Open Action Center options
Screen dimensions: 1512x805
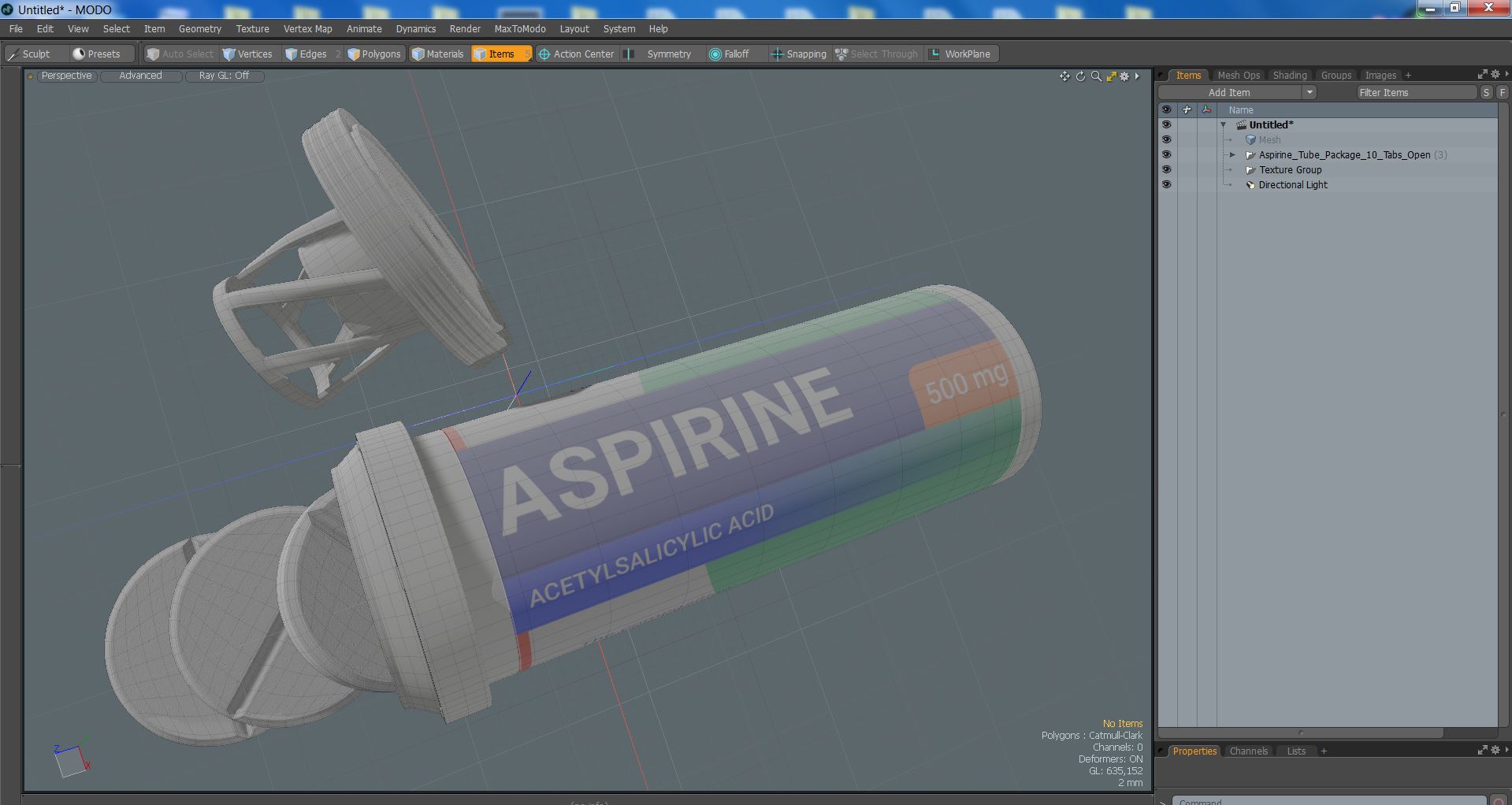pos(576,54)
